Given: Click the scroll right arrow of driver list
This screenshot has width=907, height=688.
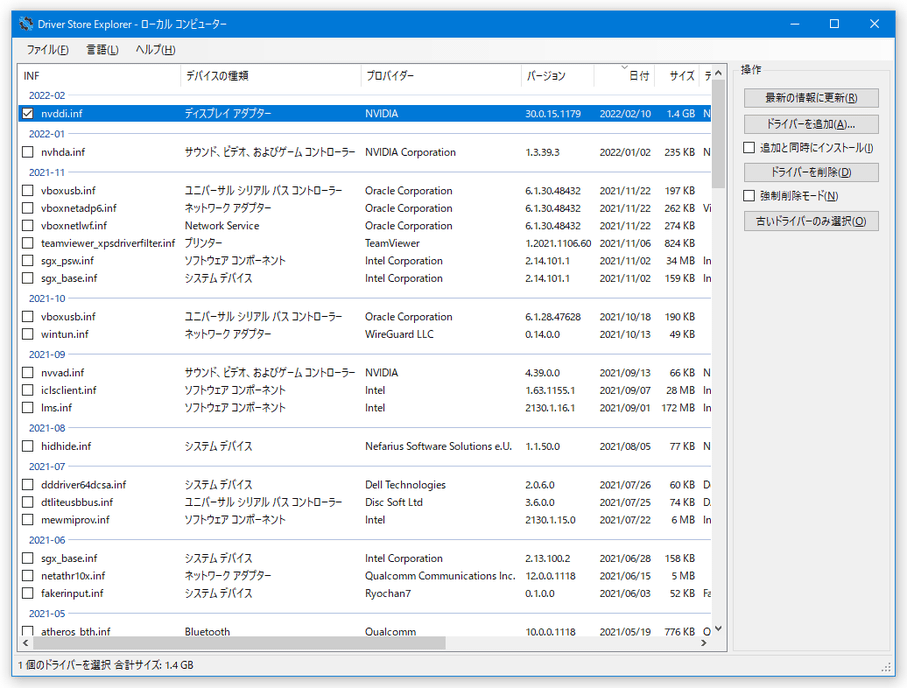Looking at the screenshot, I should (704, 643).
